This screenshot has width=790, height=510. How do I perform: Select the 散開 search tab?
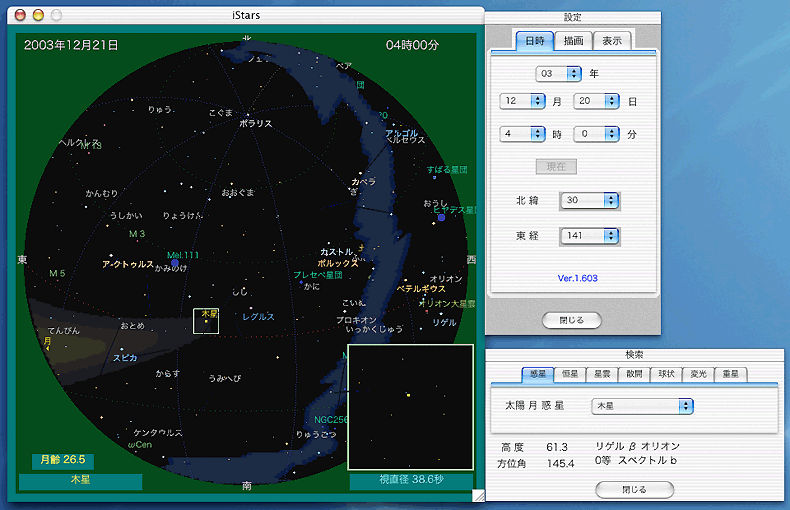pyautogui.click(x=634, y=374)
